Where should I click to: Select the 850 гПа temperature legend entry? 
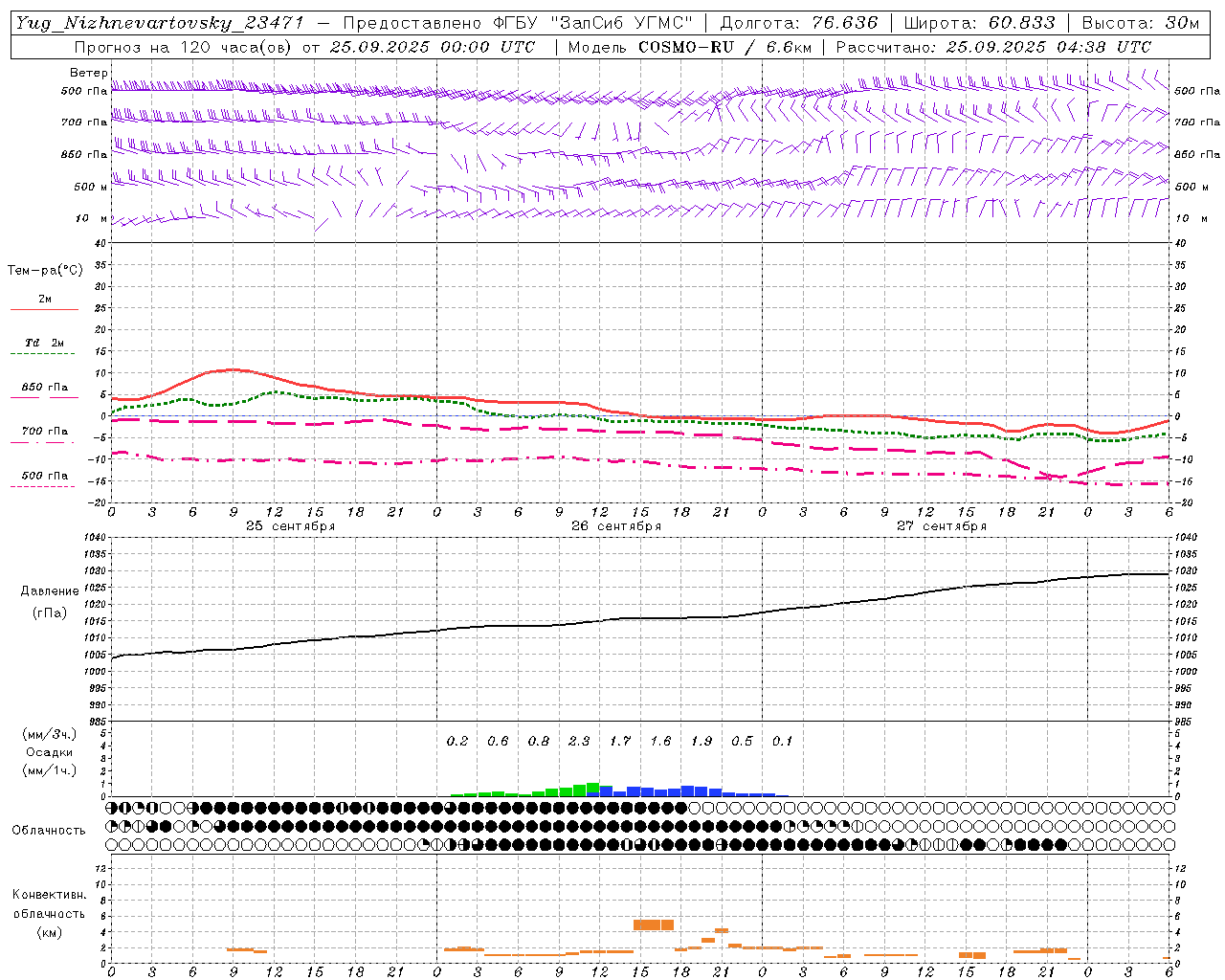tap(44, 389)
